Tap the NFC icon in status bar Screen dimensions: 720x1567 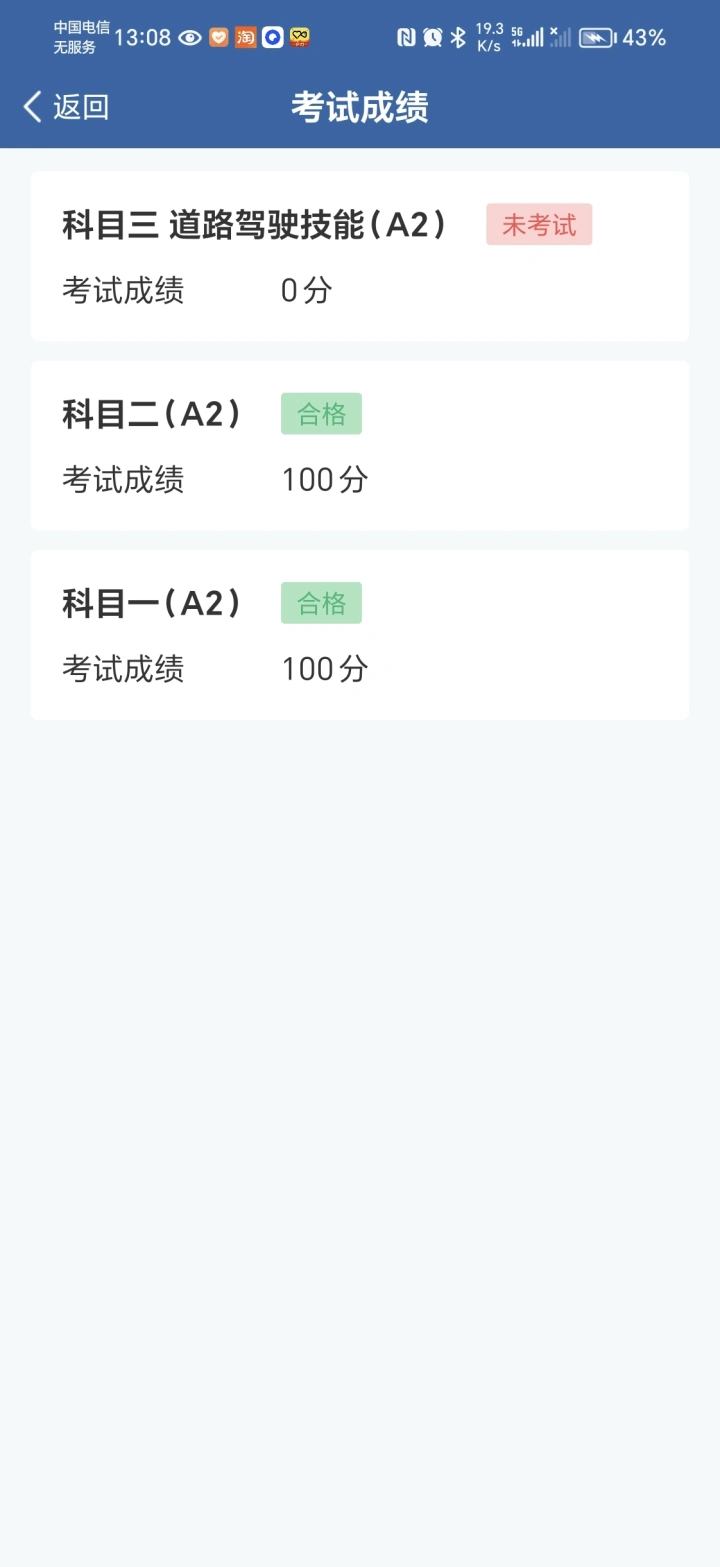point(406,38)
